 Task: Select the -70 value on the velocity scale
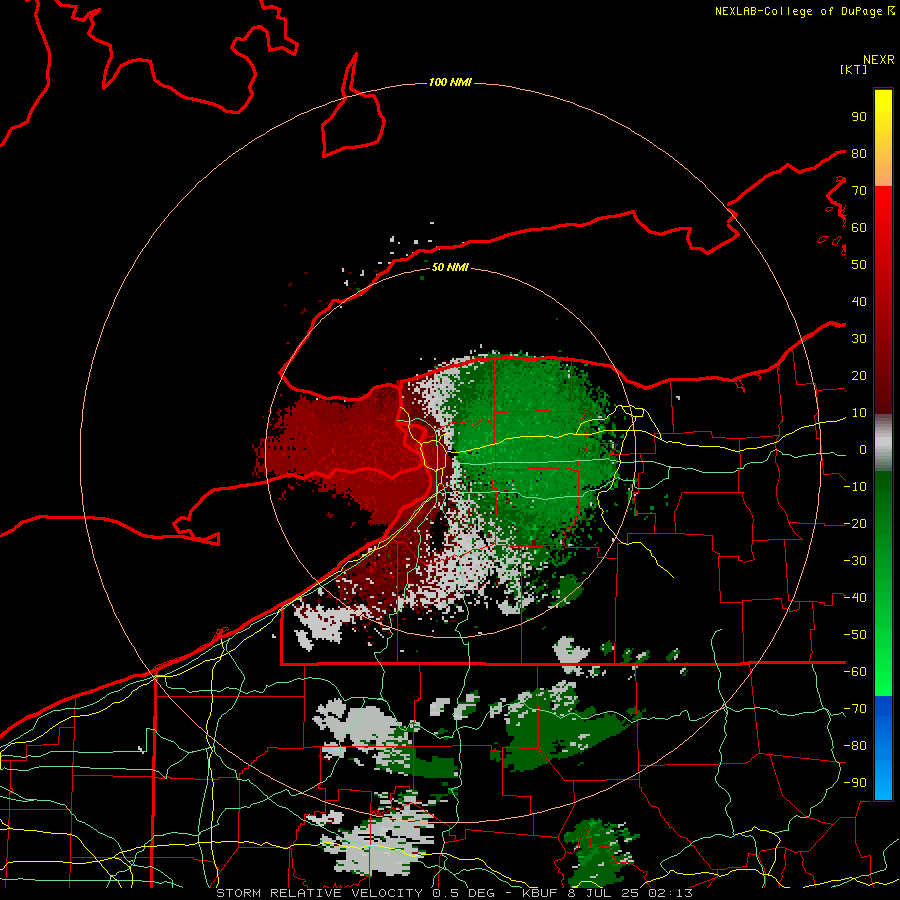[855, 709]
